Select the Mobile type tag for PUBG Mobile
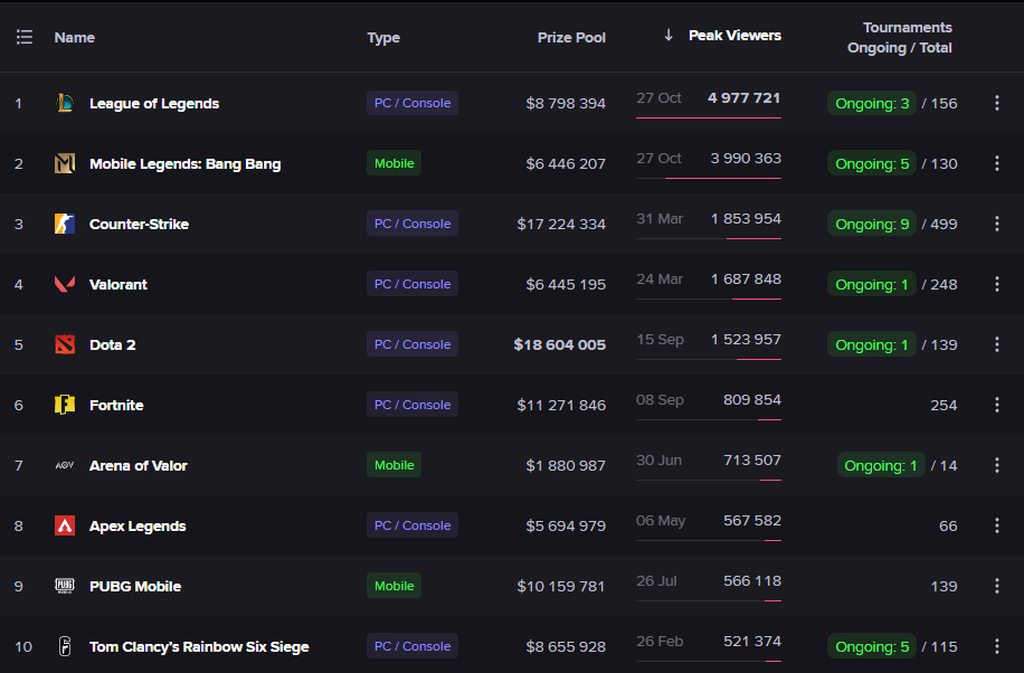 394,586
